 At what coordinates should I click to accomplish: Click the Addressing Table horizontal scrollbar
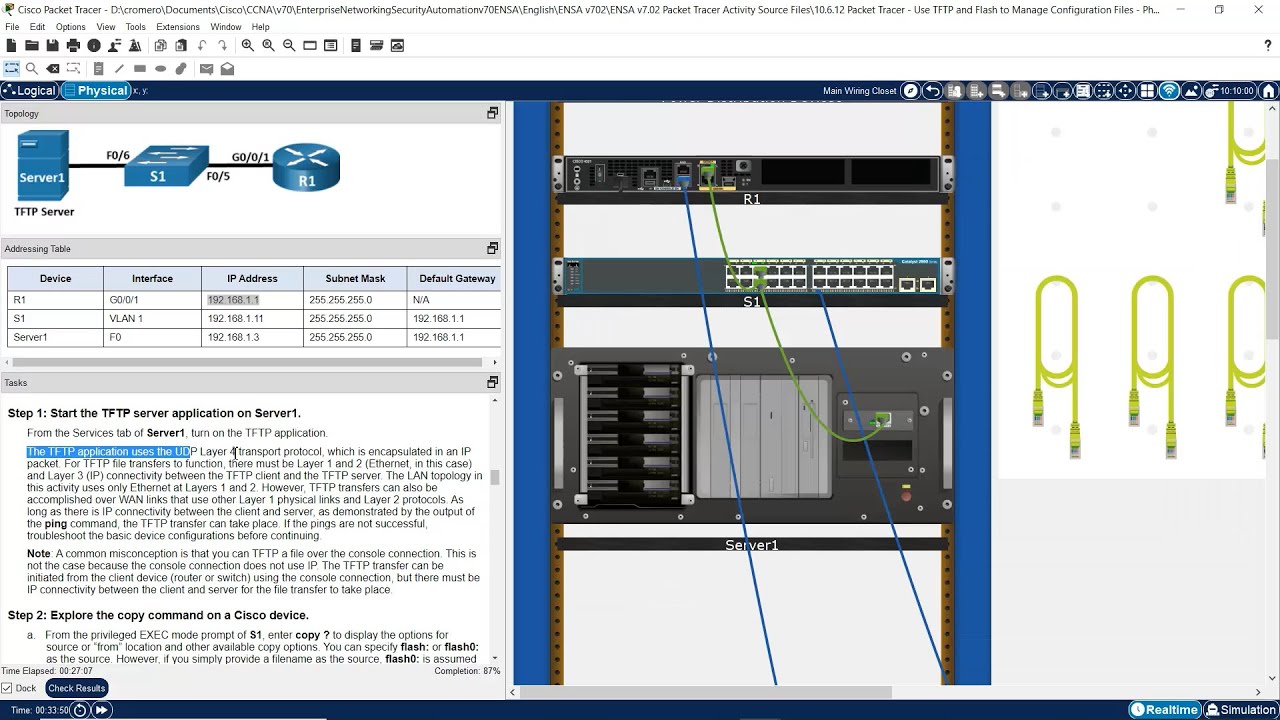(247, 362)
